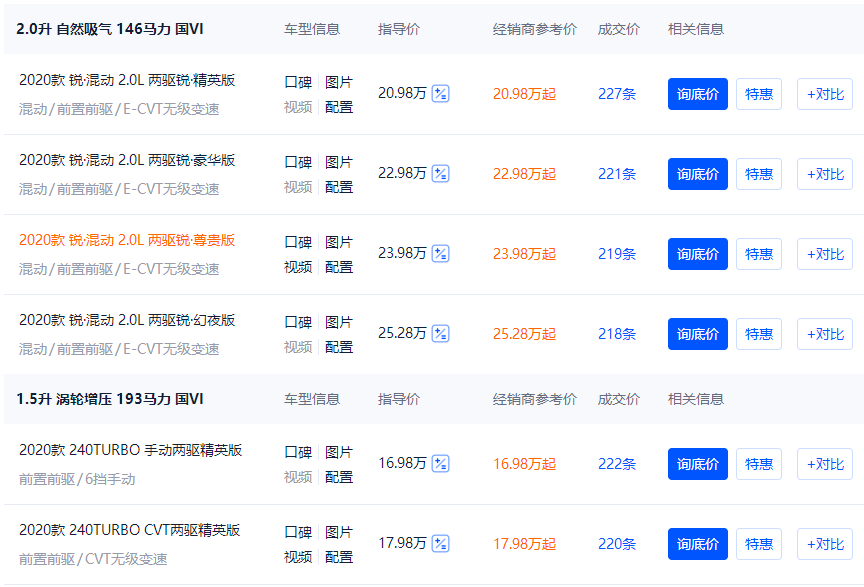The width and height of the screenshot is (864, 587).
Task: Add 240TURBO CVT两驱精英版 to comparison
Action: coord(825,544)
